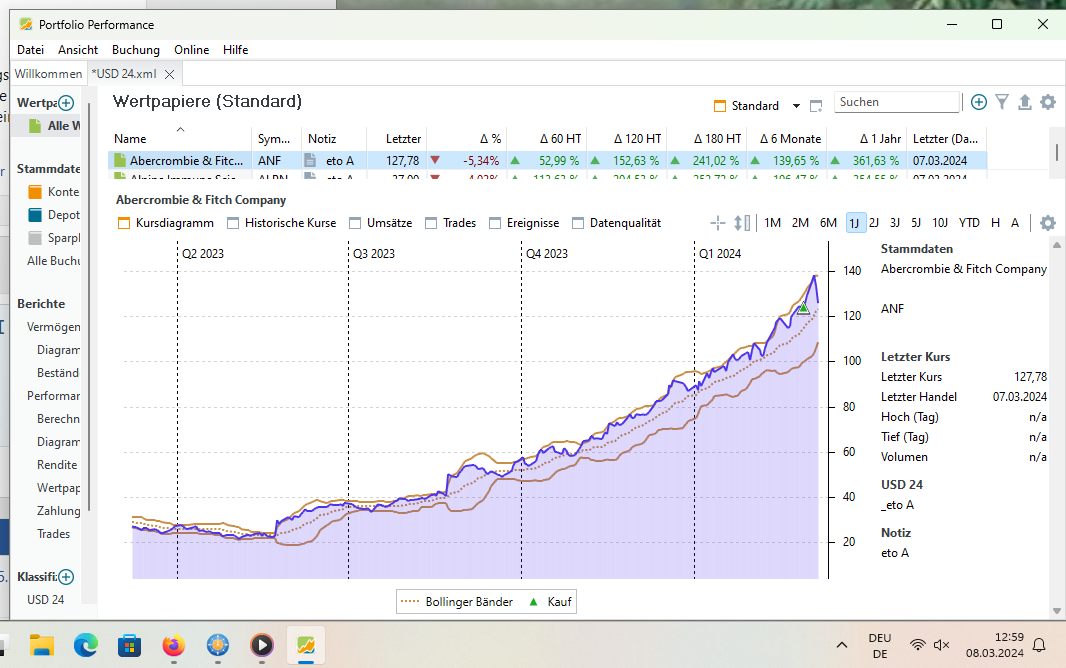Add a new security with the plus icon

[978, 102]
